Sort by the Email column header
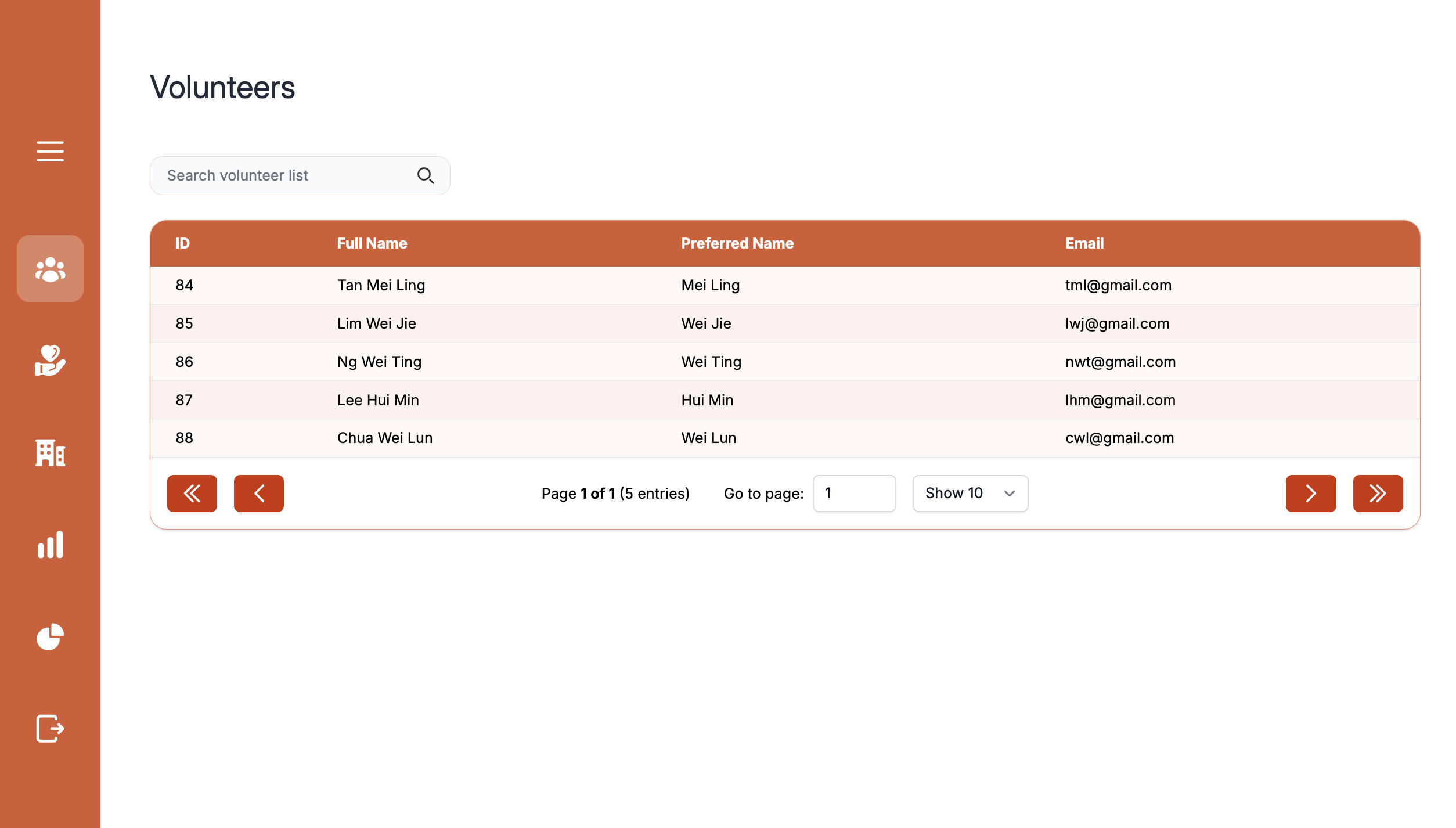The image size is (1456, 828). click(1084, 243)
